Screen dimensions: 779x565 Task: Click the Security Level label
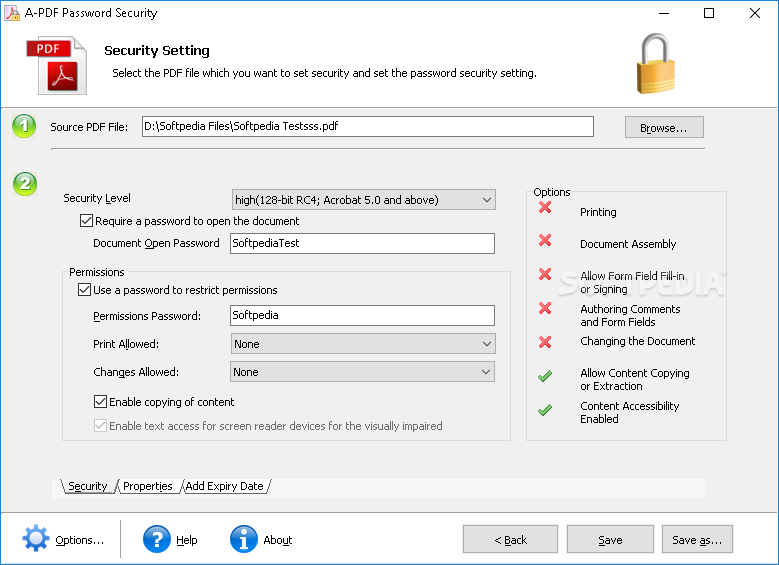point(97,198)
